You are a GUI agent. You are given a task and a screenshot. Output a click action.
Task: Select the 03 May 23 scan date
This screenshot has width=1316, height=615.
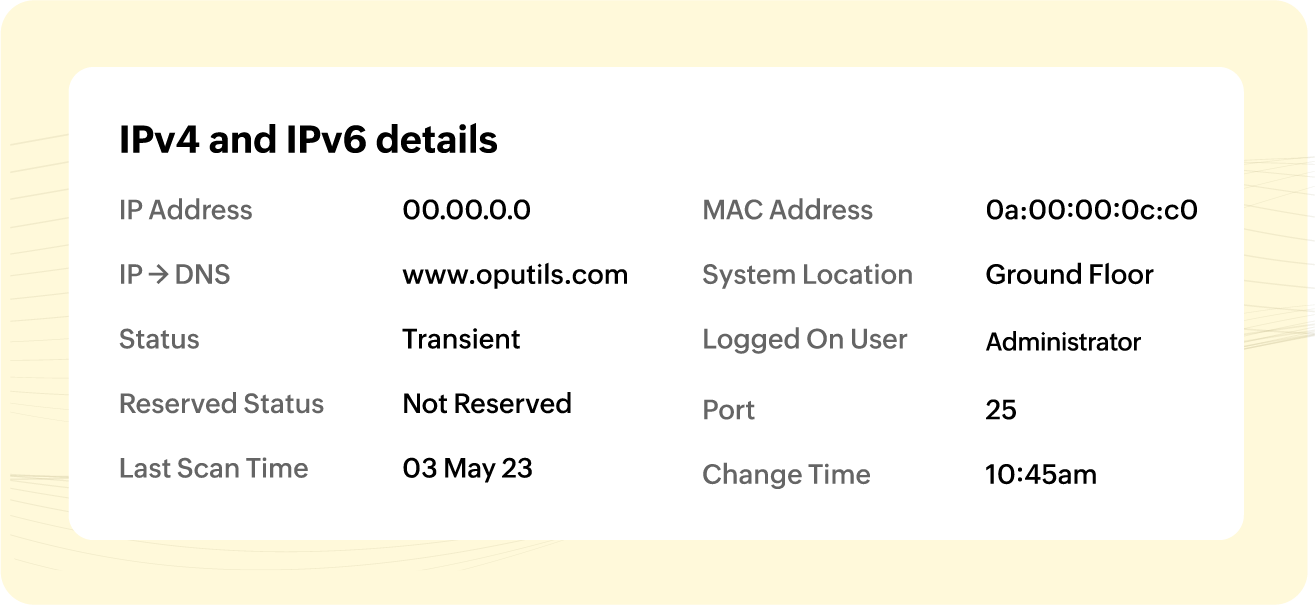tap(467, 468)
